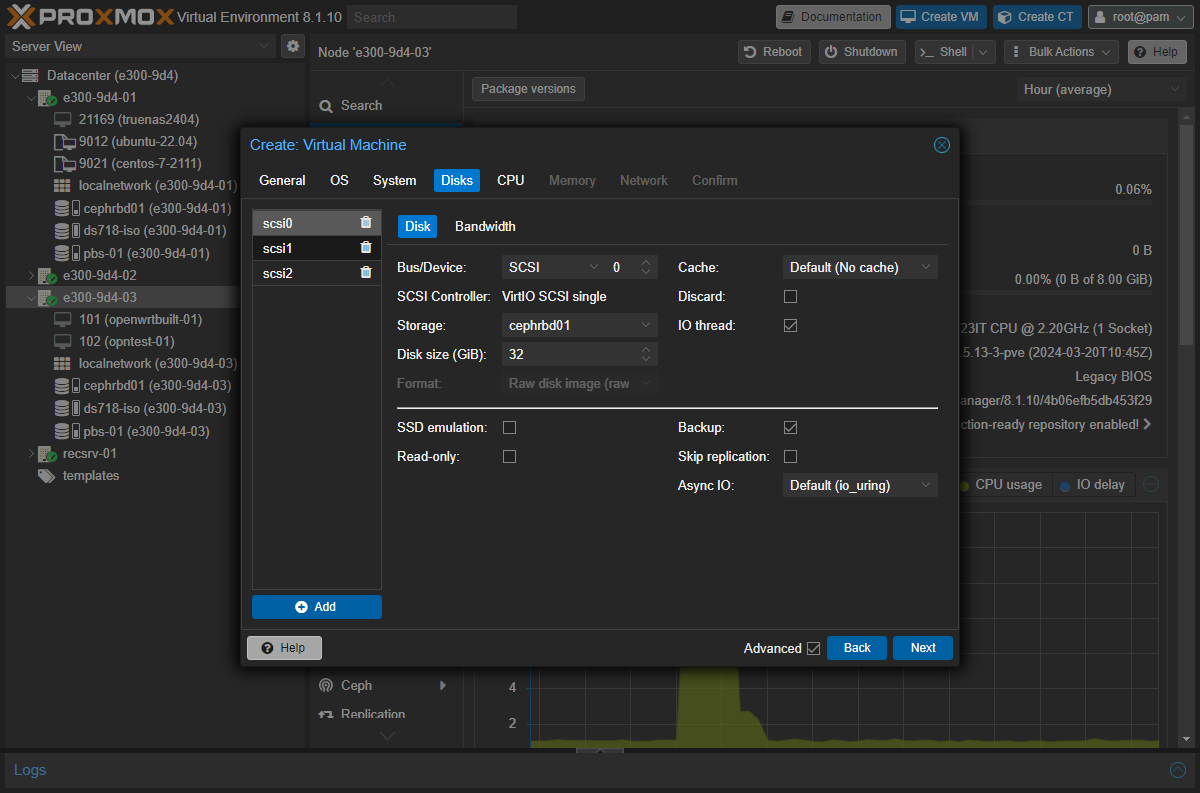Select localnetwork (e300-9d4-01) grid icon

62,185
